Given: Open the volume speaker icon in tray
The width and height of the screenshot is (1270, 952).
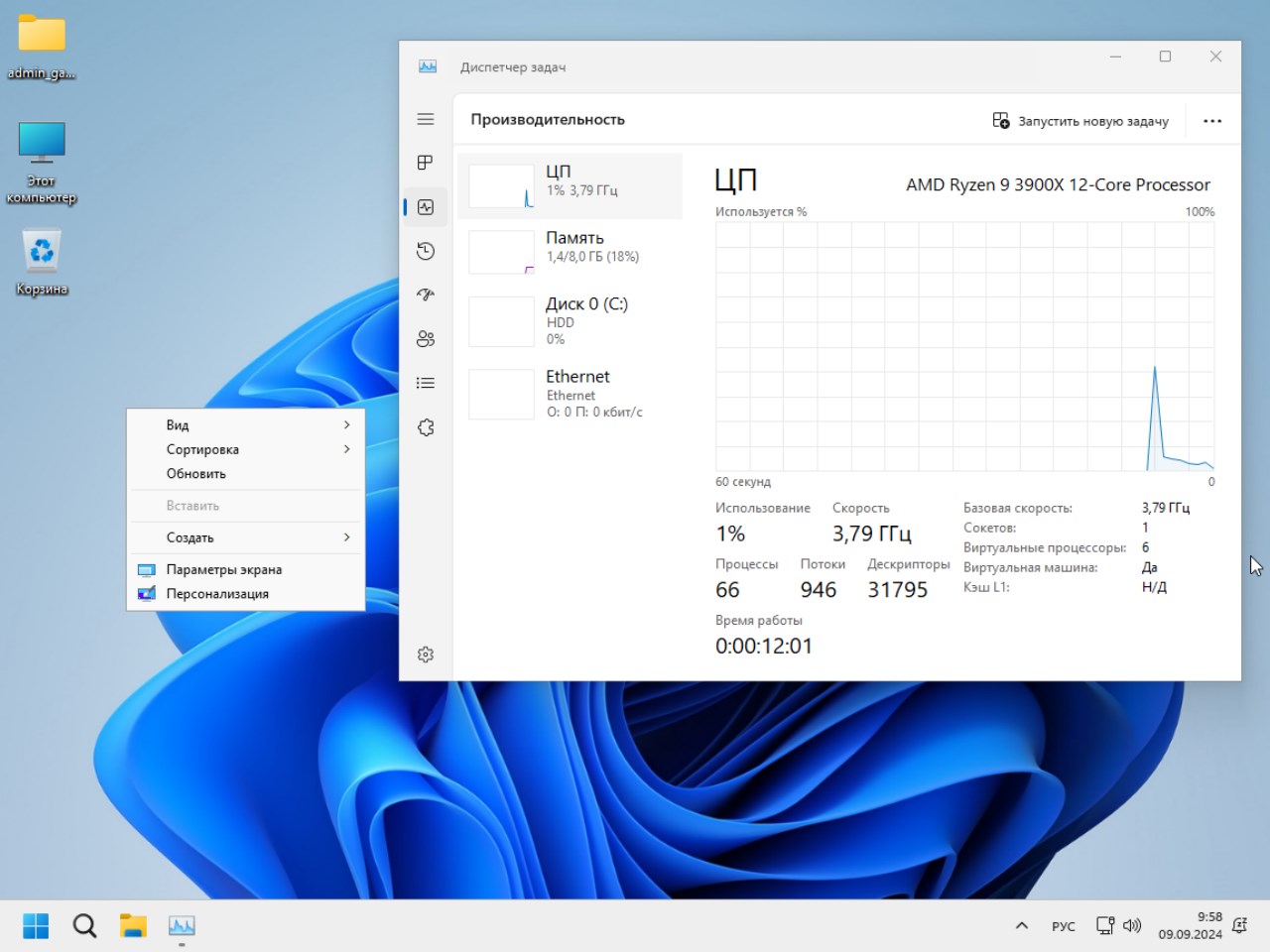Looking at the screenshot, I should tap(1132, 925).
